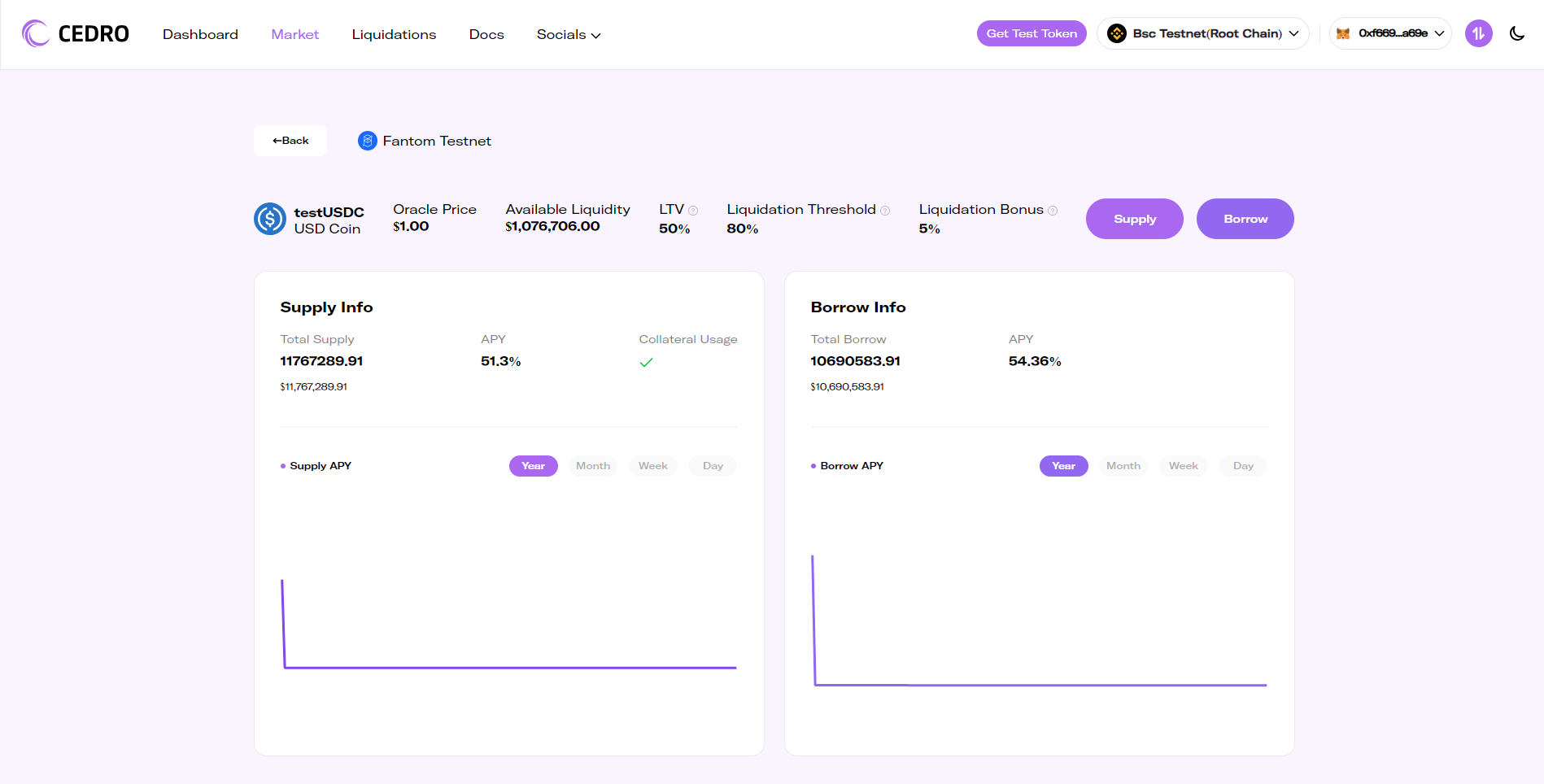
Task: Open the wallet address 0xf669 dropdown
Action: 1390,33
